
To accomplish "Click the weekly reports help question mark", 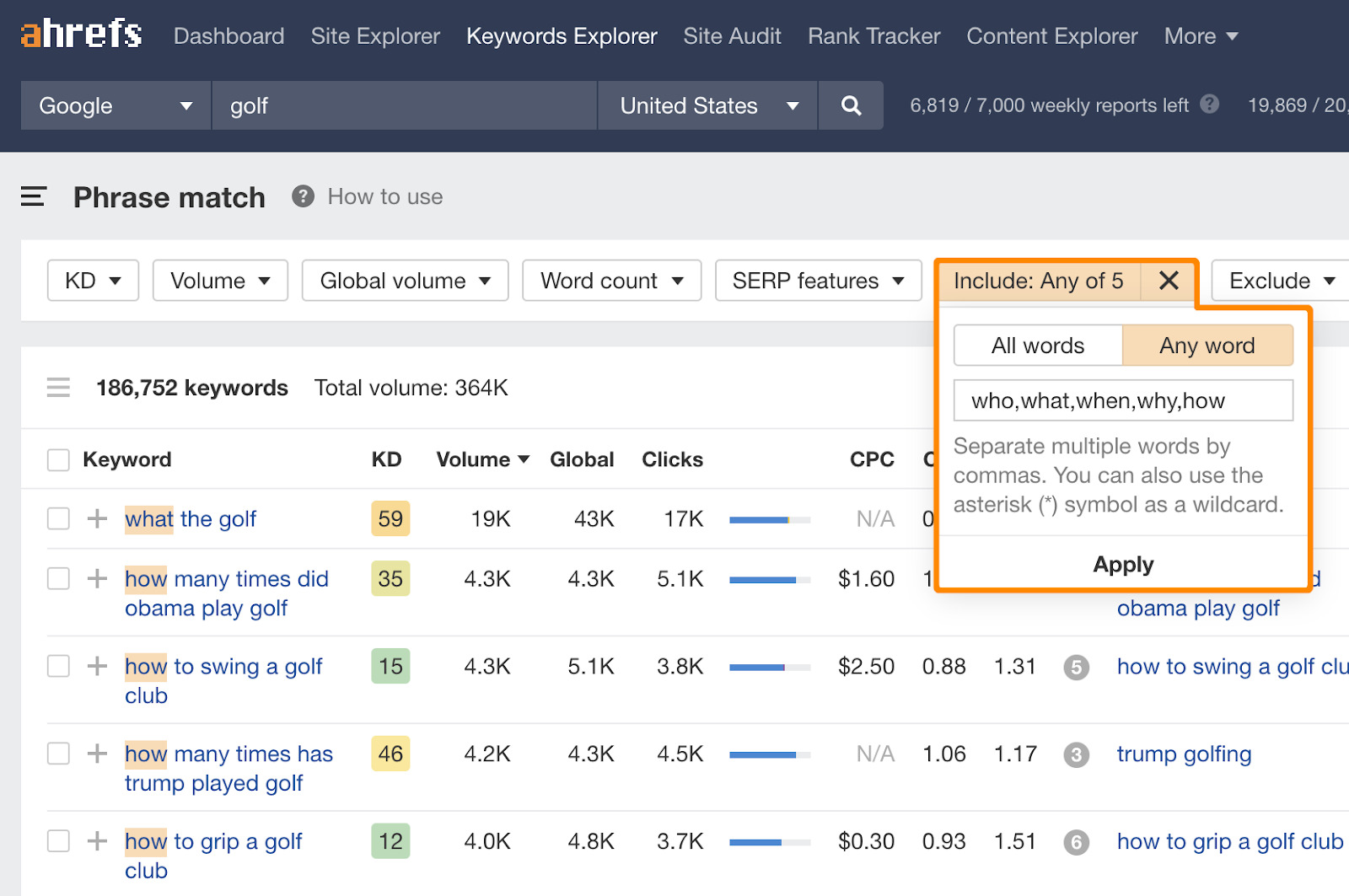I will click(x=1210, y=105).
